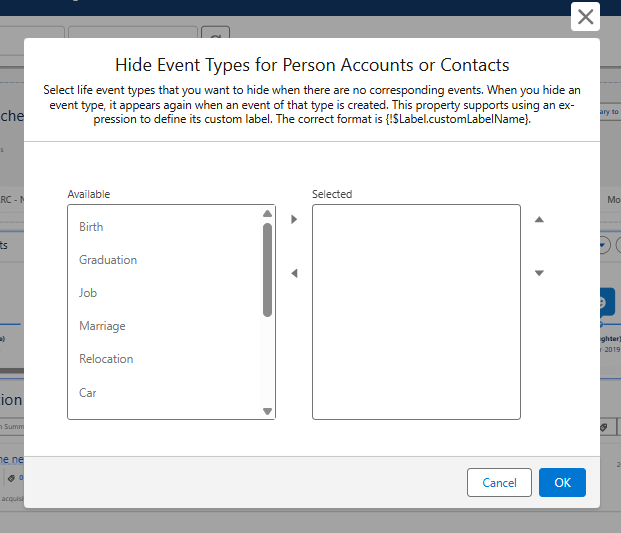Confirm with the OK button

(562, 483)
